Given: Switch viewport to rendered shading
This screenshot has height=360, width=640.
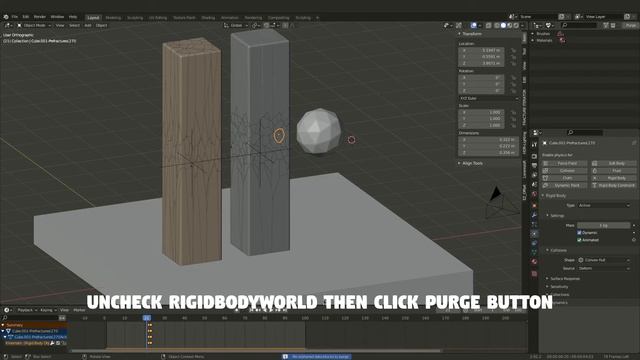Looking at the screenshot, I should point(516,25).
